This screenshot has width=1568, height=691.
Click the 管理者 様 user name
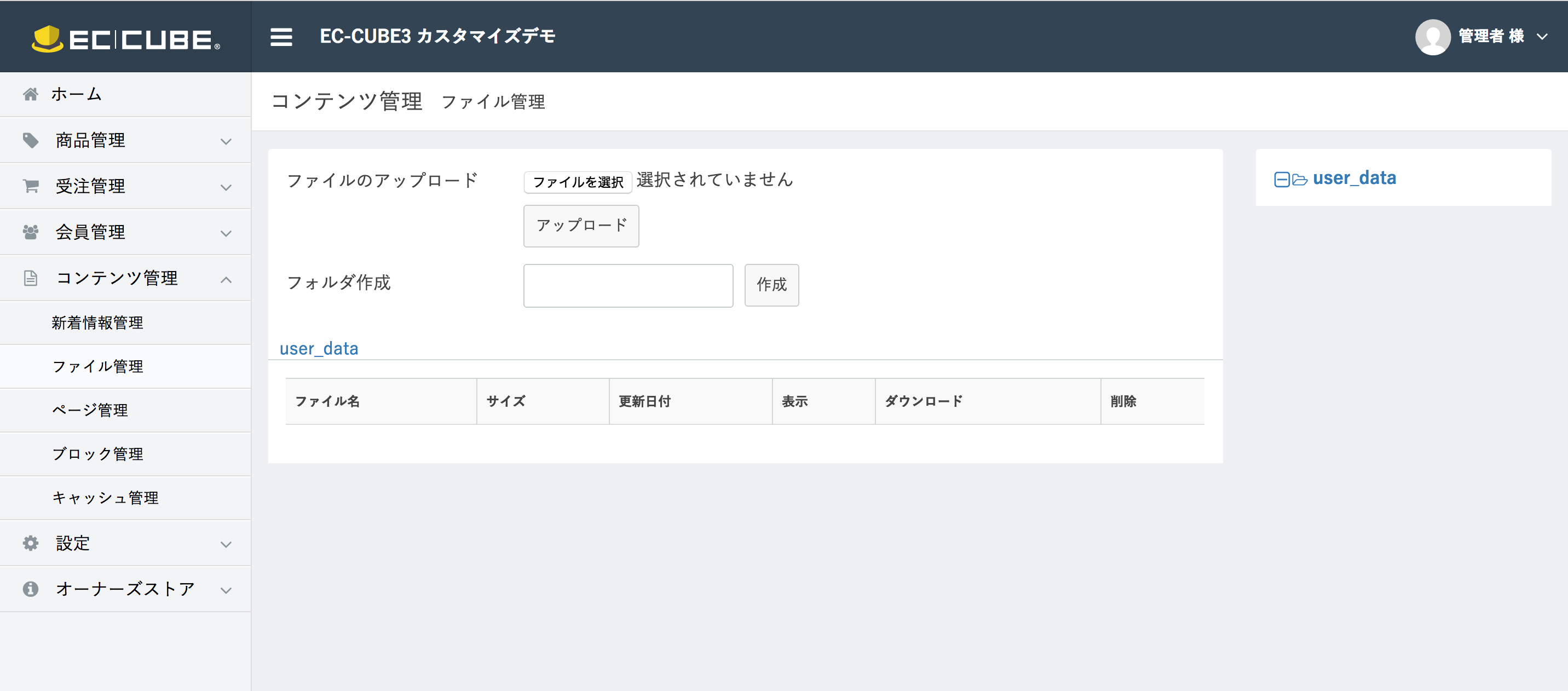click(1491, 37)
